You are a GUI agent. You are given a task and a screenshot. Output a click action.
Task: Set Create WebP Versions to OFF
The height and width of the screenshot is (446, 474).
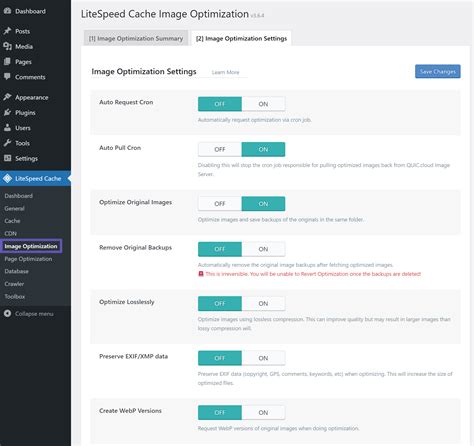pos(220,412)
